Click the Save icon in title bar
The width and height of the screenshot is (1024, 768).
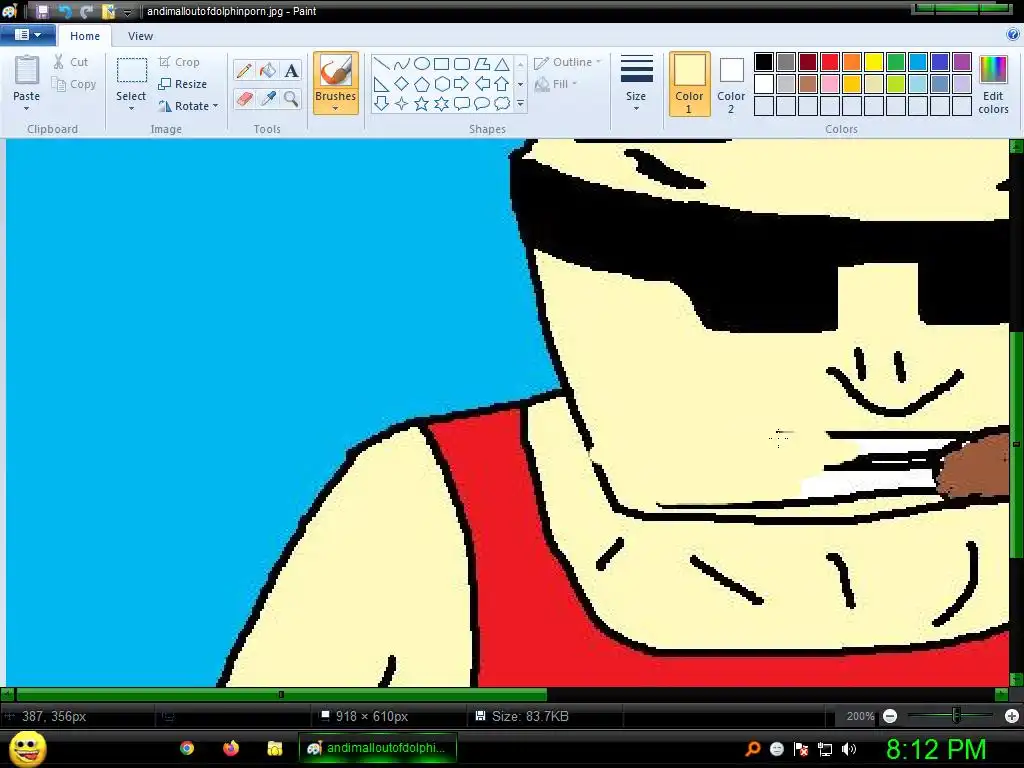[42, 11]
